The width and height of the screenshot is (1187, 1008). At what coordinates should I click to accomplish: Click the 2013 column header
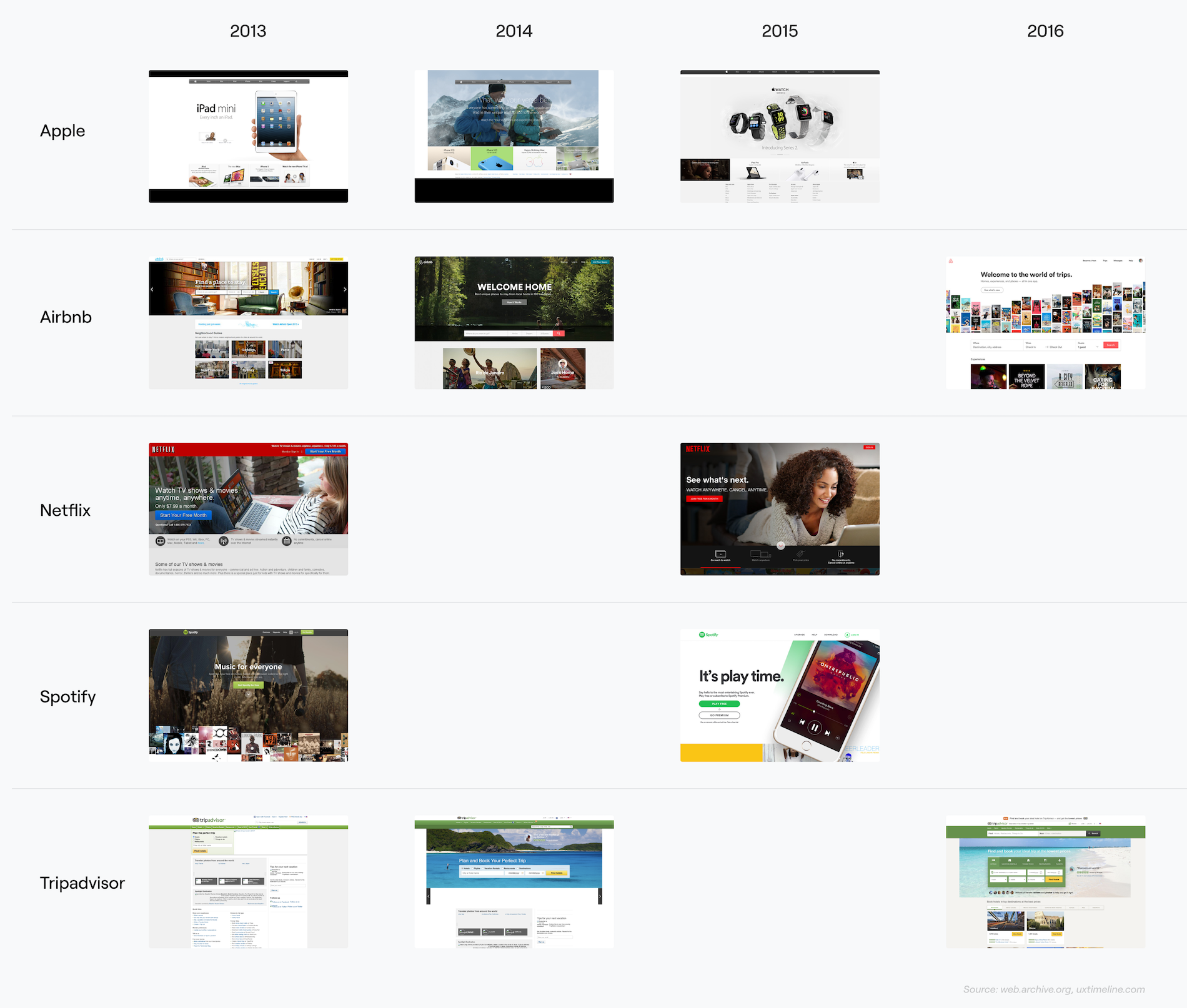click(248, 31)
